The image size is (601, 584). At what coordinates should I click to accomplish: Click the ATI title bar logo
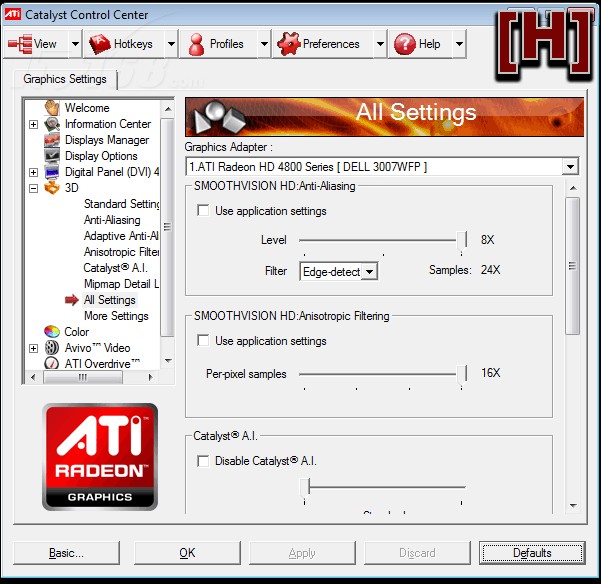point(12,14)
